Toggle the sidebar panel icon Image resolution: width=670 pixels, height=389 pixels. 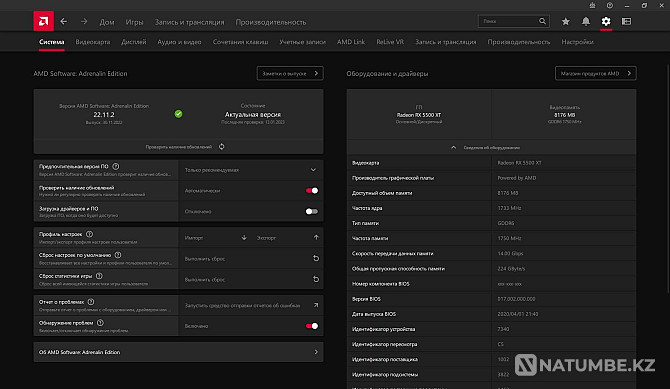tap(626, 21)
